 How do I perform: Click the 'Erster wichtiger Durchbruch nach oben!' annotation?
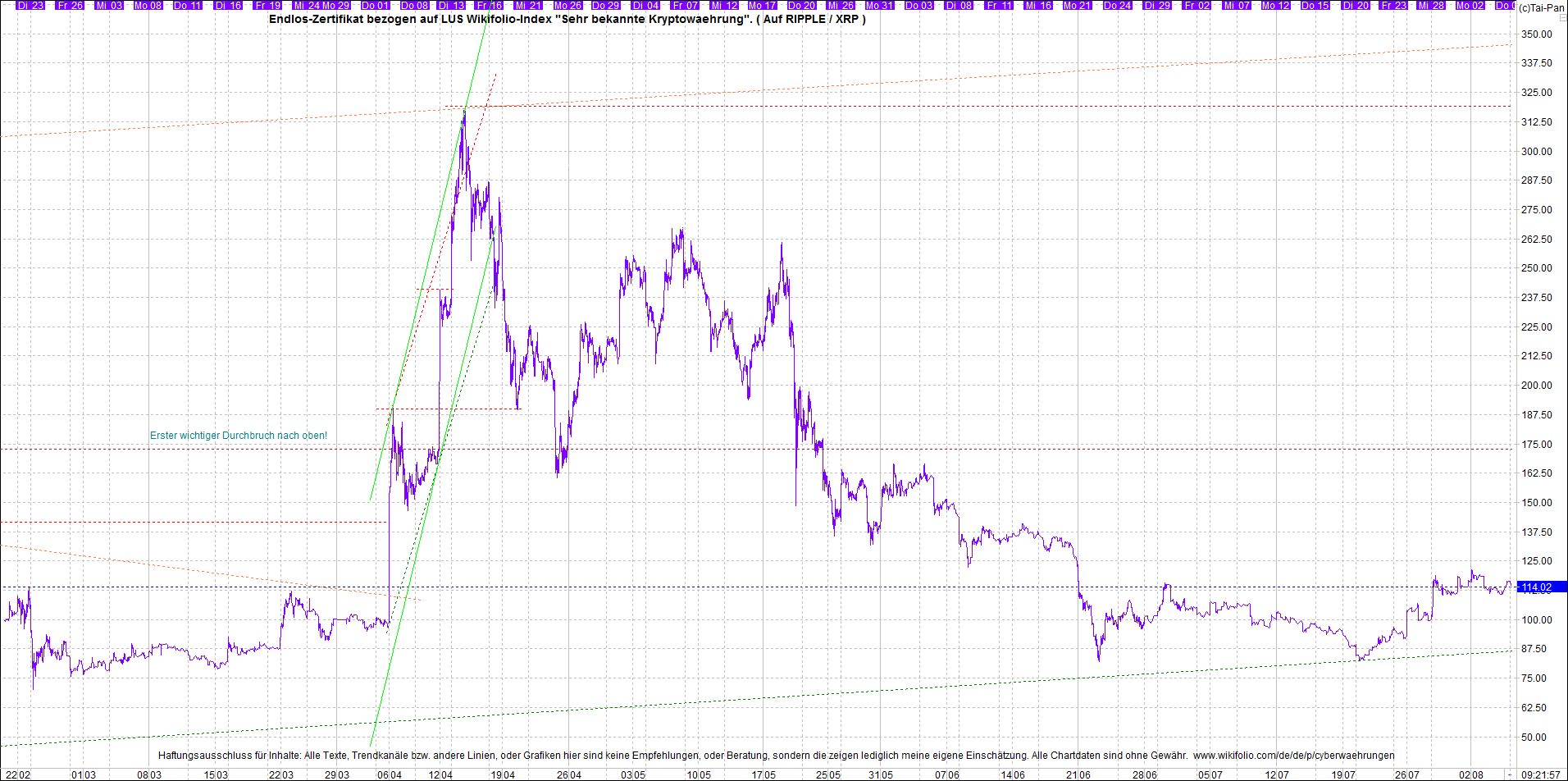point(238,436)
